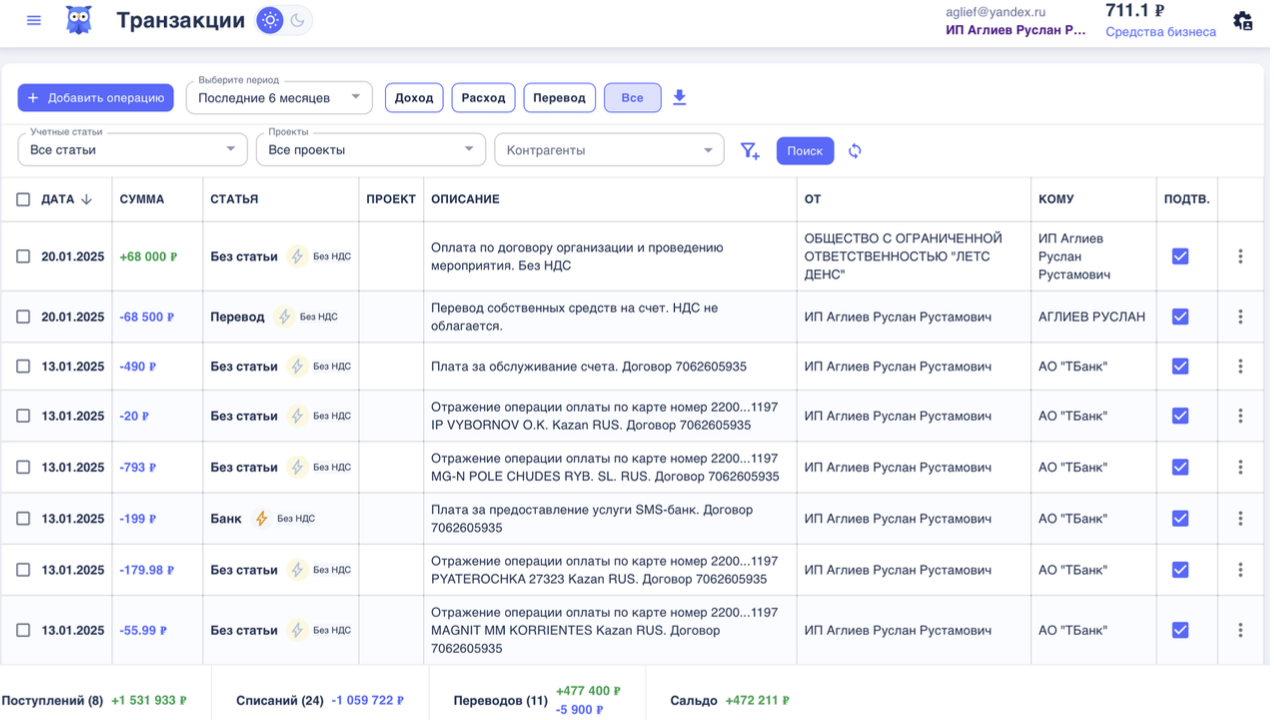Open the account settings icon at top right
Screen dimensions: 1274x720
click(x=1243, y=21)
